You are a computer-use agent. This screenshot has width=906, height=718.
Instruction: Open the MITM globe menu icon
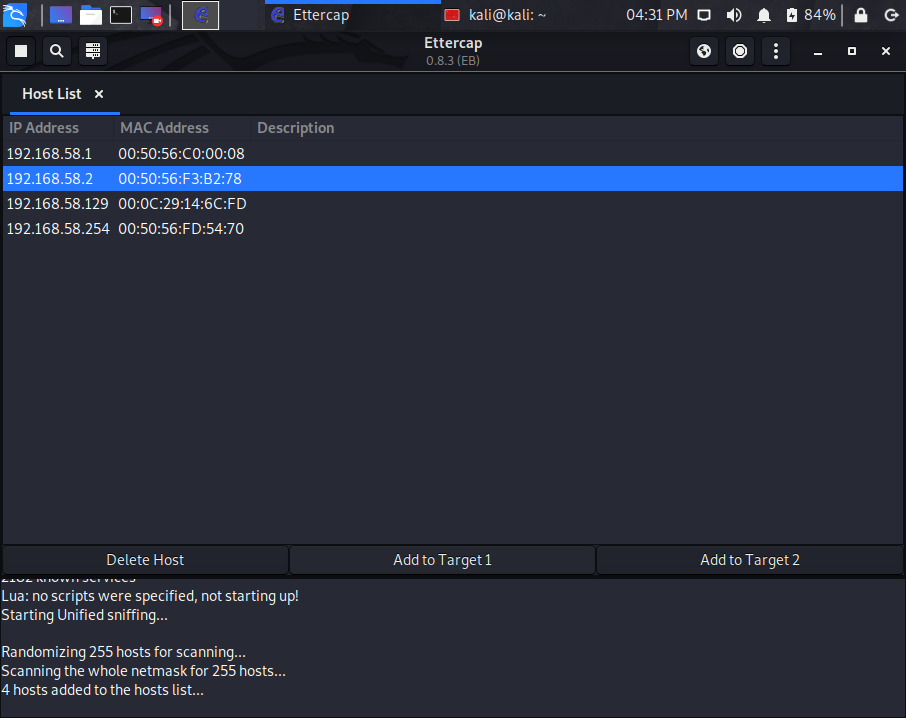pos(704,51)
